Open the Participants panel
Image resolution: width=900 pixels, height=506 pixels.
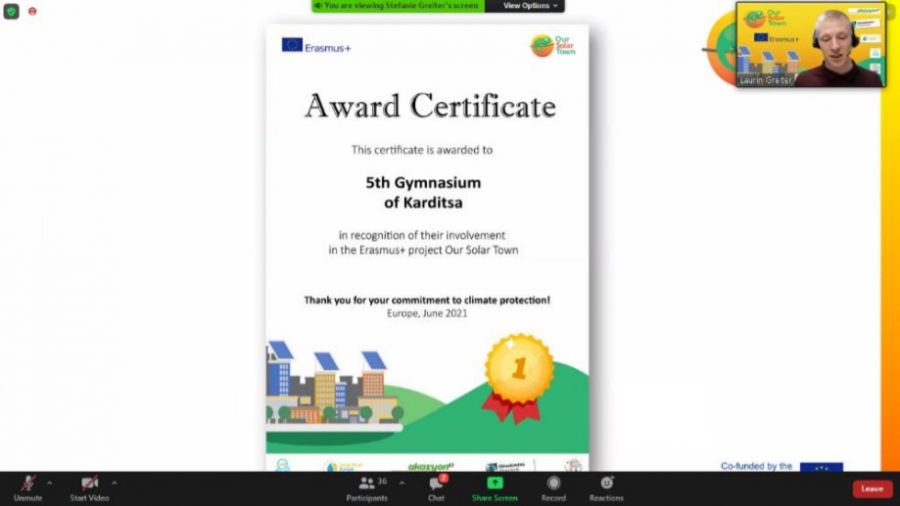(367, 489)
